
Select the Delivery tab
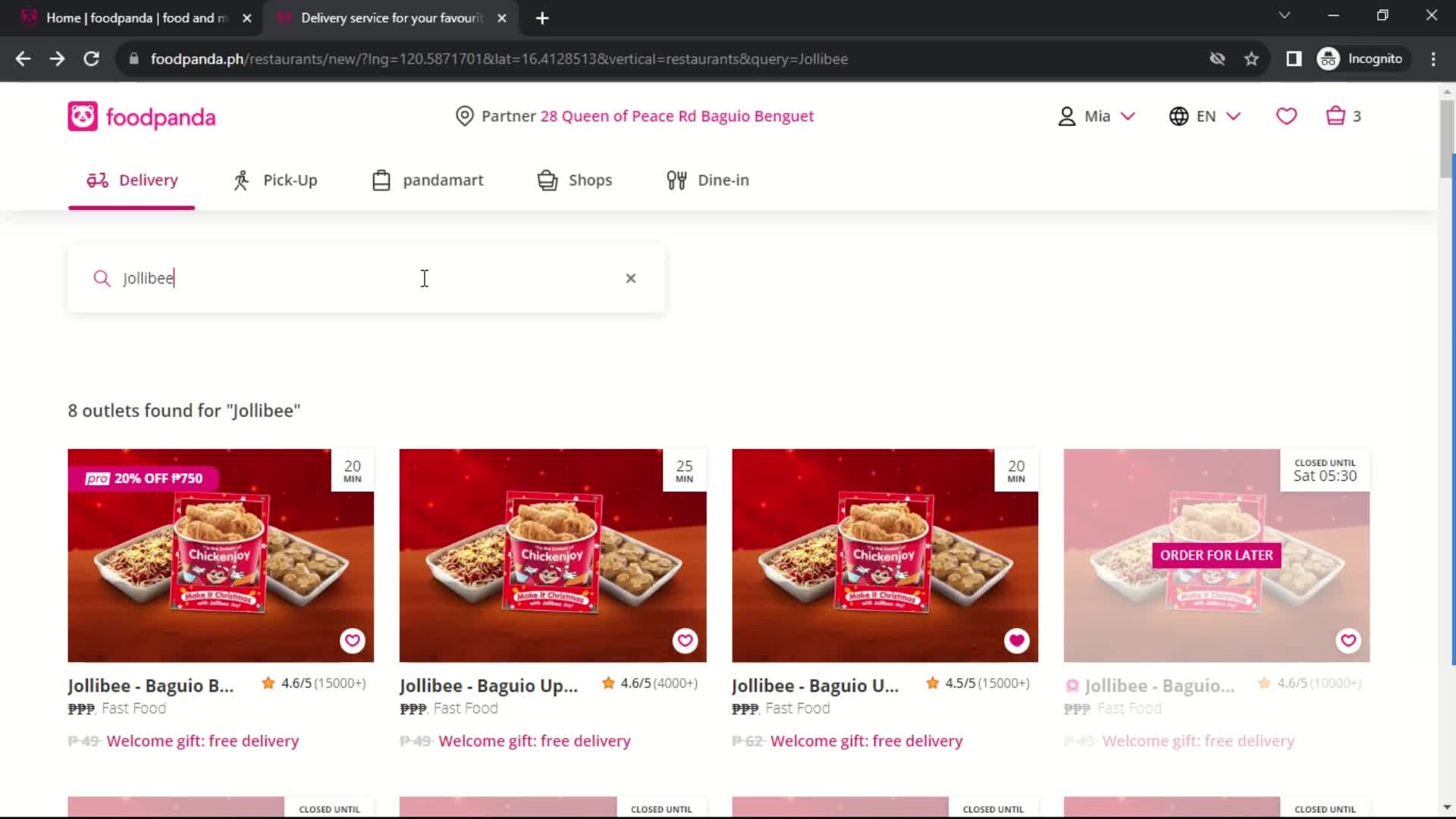pos(132,180)
